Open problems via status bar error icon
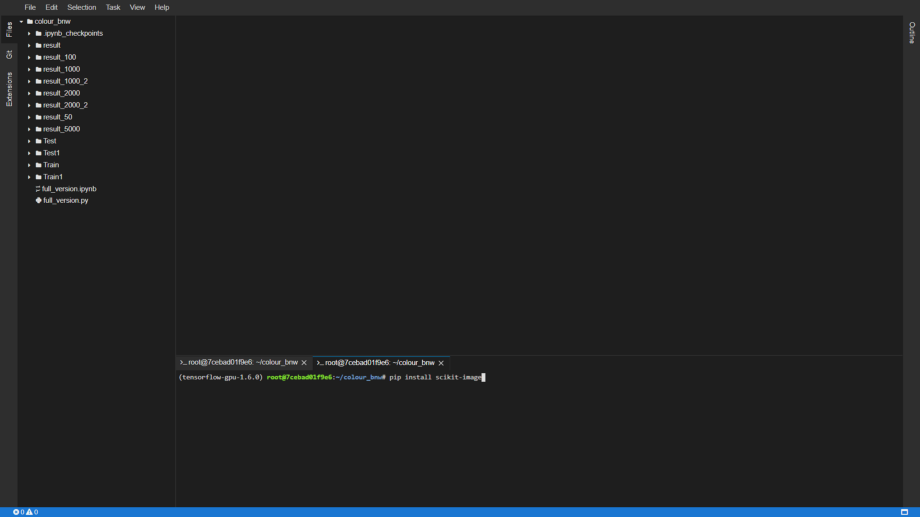The image size is (920, 517). (x=16, y=512)
